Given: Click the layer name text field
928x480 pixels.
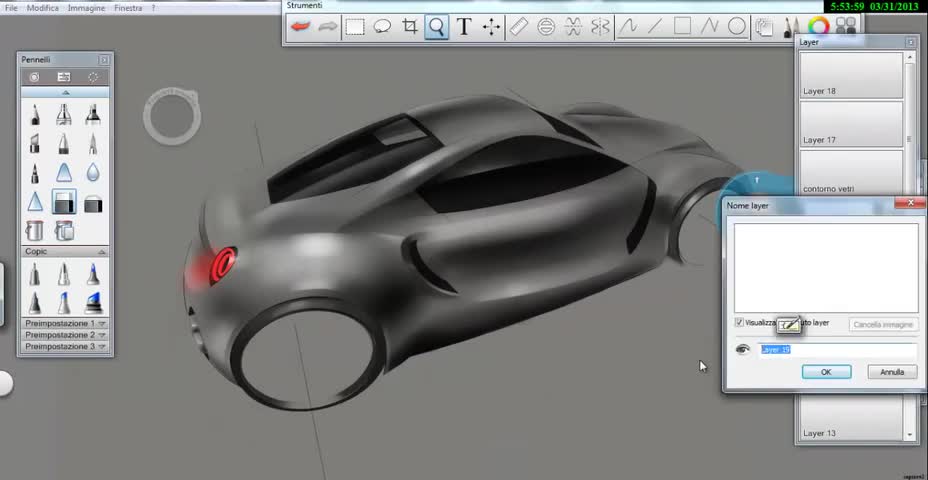Looking at the screenshot, I should [837, 350].
